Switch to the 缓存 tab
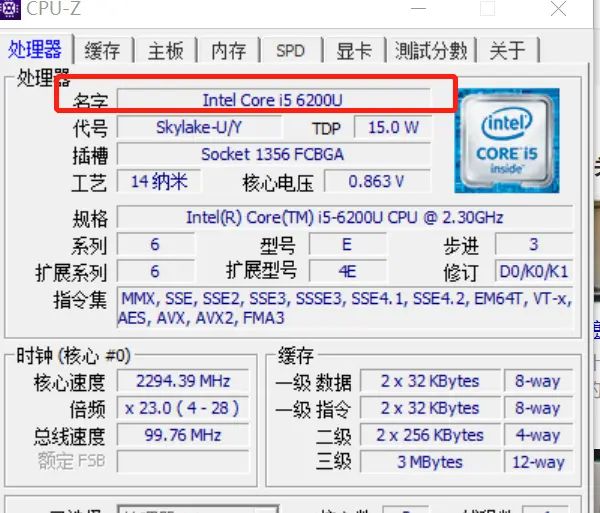Image resolution: width=600 pixels, height=513 pixels. [103, 50]
